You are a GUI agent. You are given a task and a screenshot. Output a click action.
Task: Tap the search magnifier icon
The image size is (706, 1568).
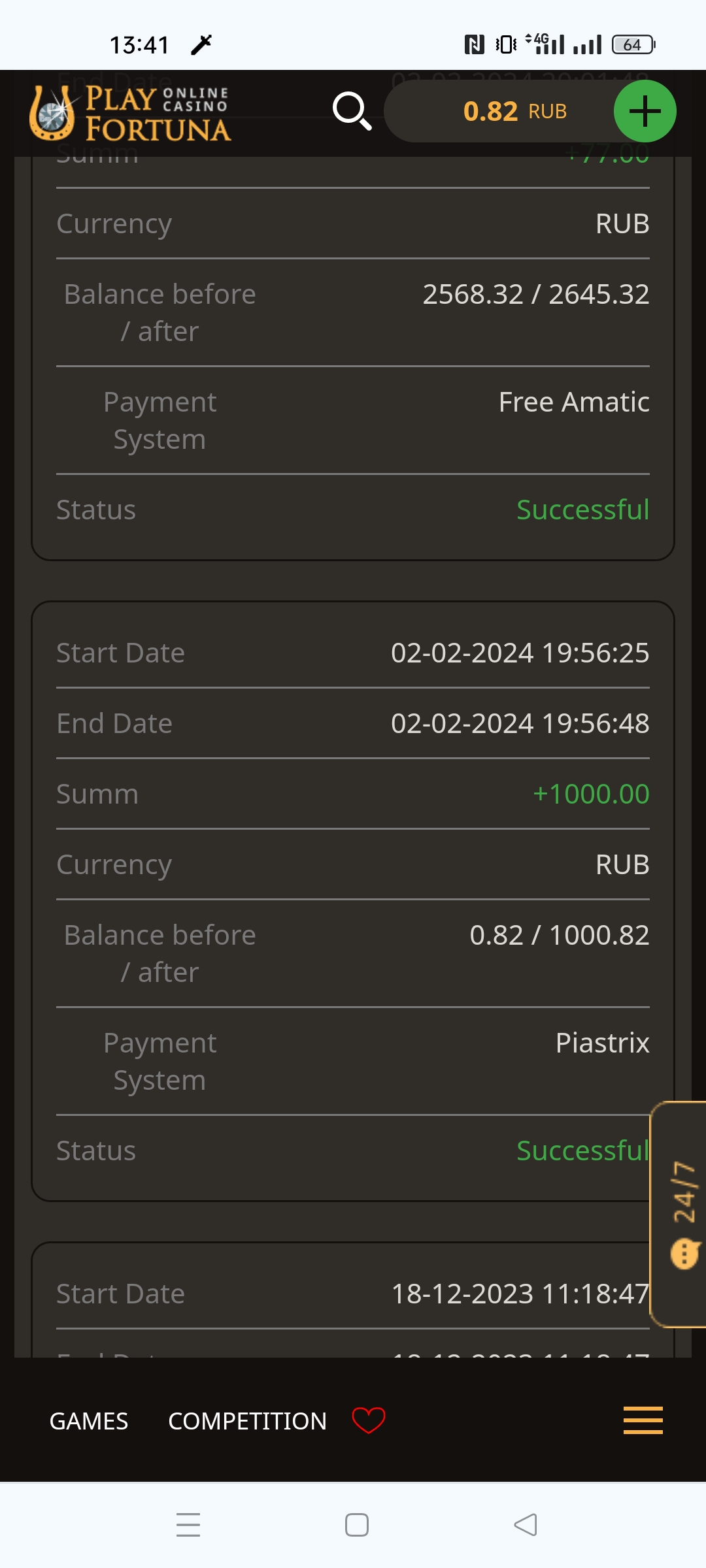(352, 111)
